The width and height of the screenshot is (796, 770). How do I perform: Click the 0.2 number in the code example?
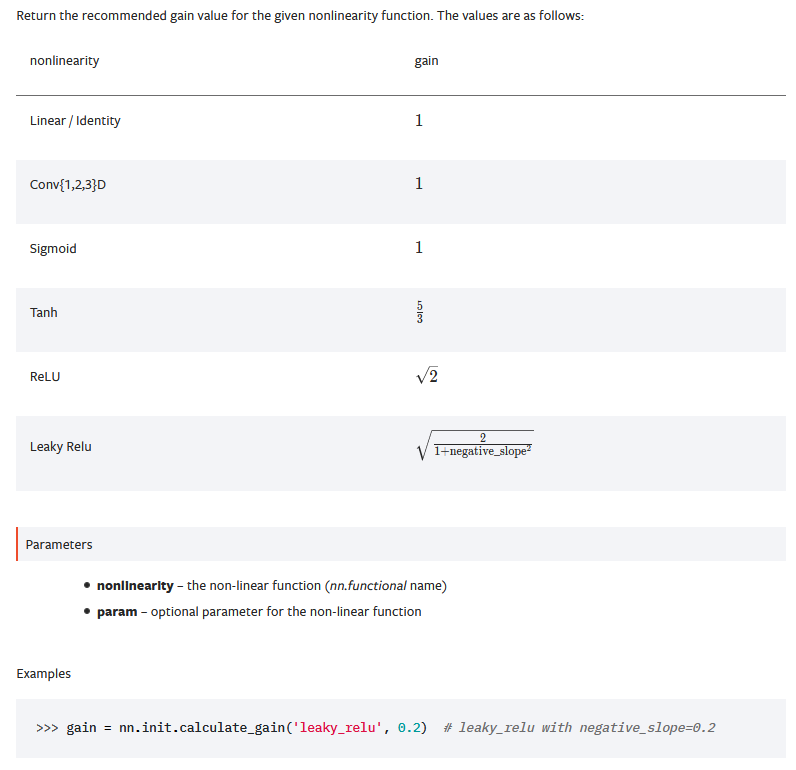point(409,728)
